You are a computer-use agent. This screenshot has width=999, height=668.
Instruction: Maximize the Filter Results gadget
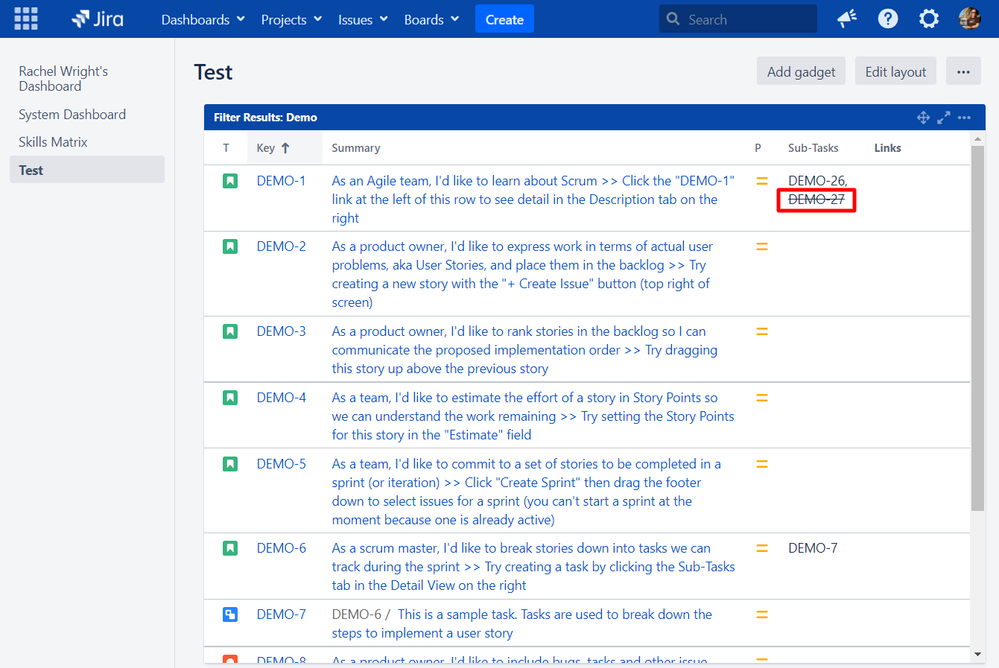pyautogui.click(x=944, y=117)
